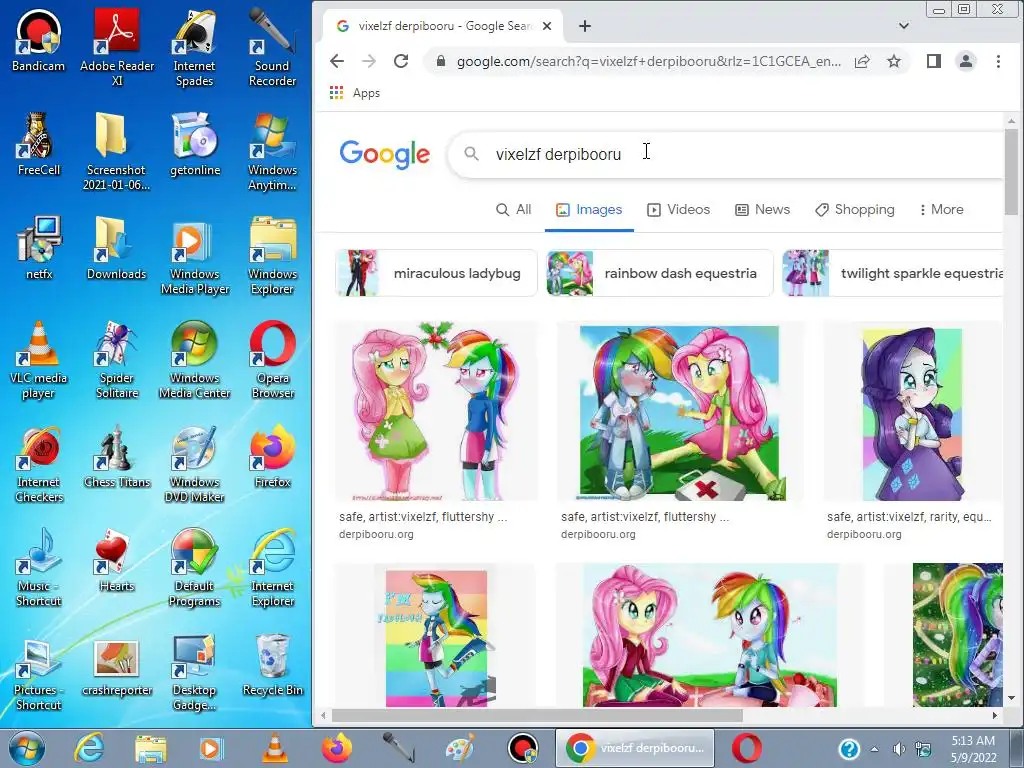Select the rainbow dash equestria chip
1024x768 pixels.
point(660,273)
